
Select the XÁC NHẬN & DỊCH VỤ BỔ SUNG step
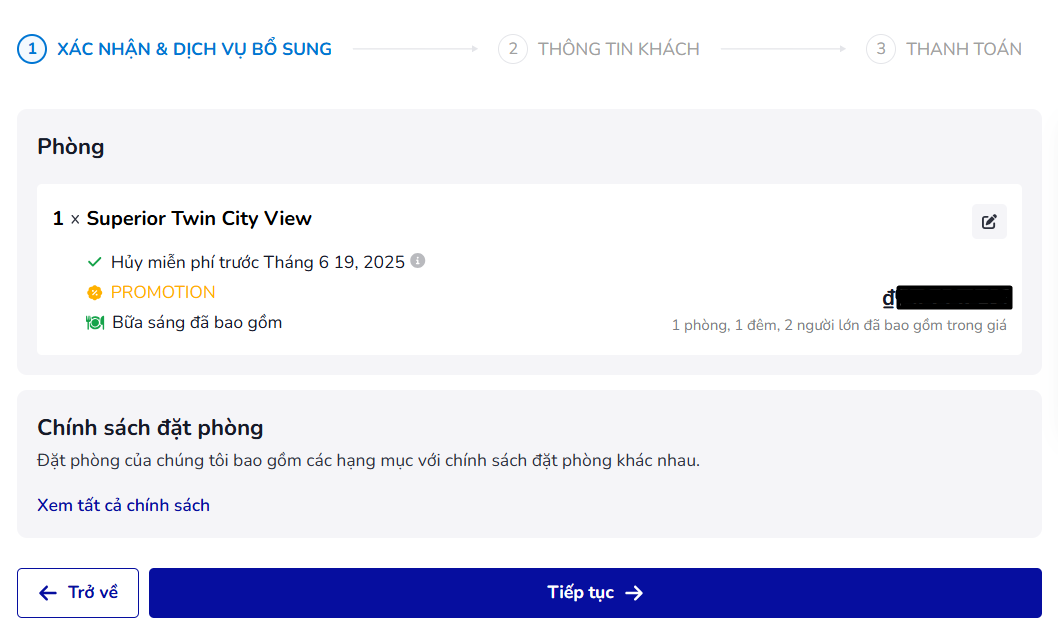[194, 49]
